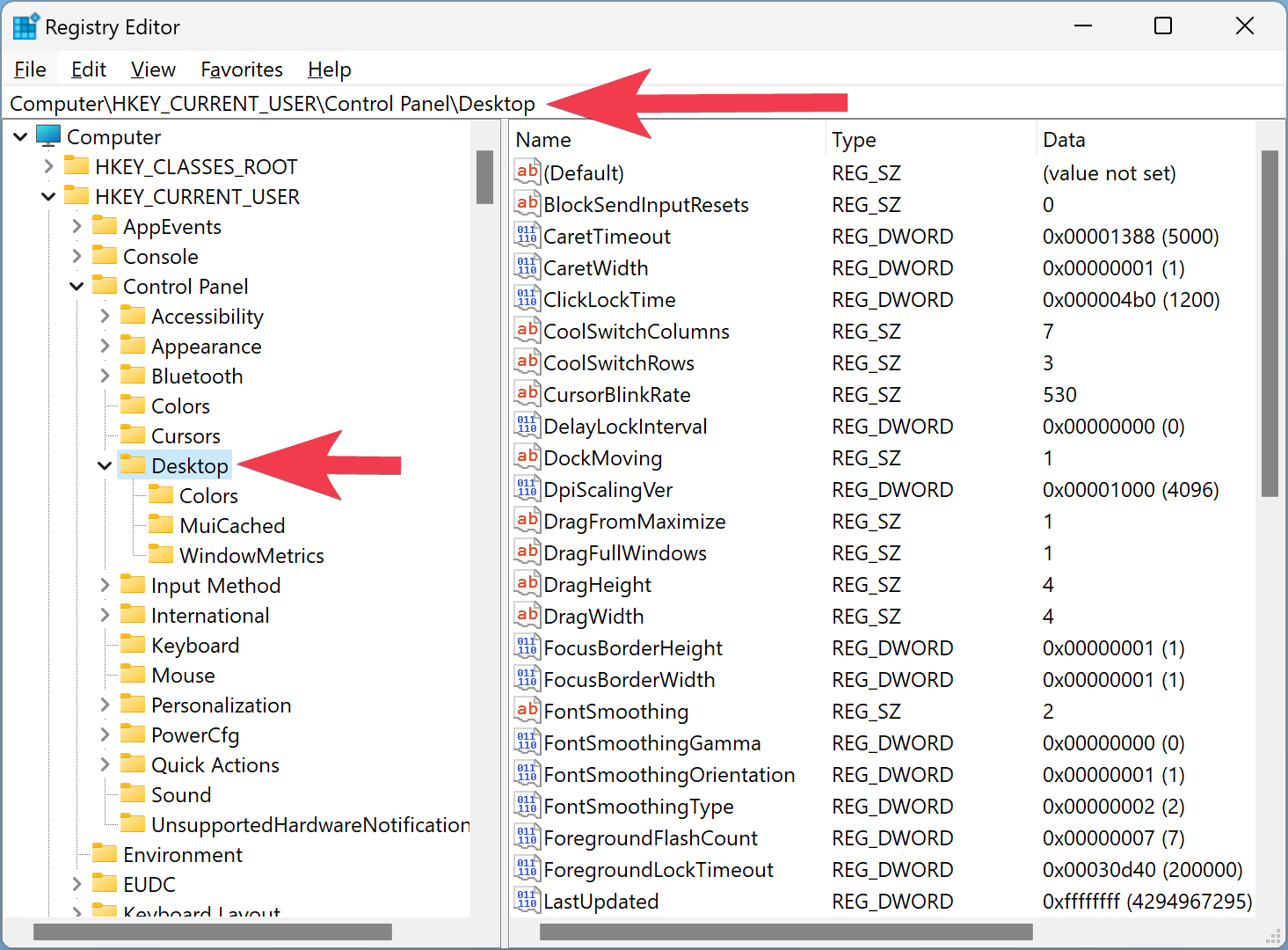Viewport: 1288px width, 950px height.
Task: Collapse the Computer root node
Action: point(20,136)
